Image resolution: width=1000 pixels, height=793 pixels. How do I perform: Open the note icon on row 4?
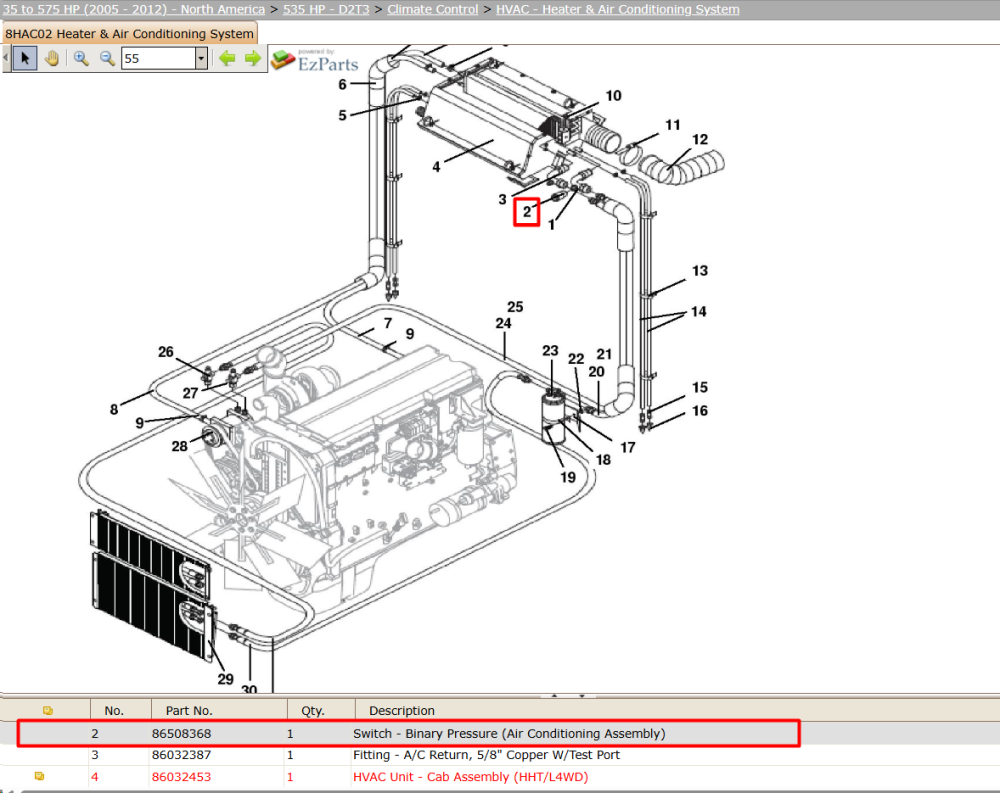(40, 776)
